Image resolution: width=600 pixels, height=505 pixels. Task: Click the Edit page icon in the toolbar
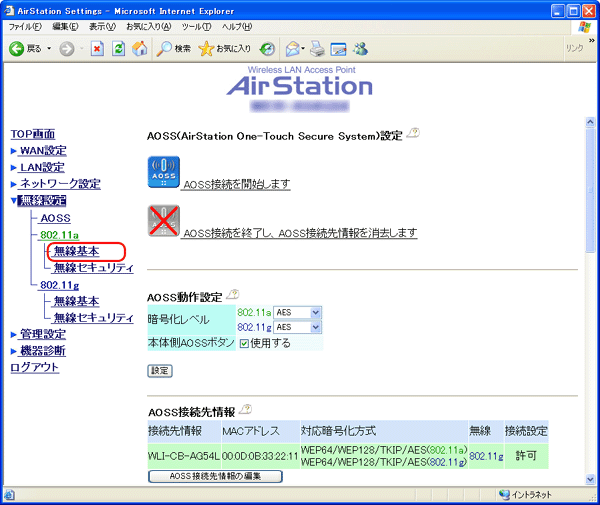point(339,49)
